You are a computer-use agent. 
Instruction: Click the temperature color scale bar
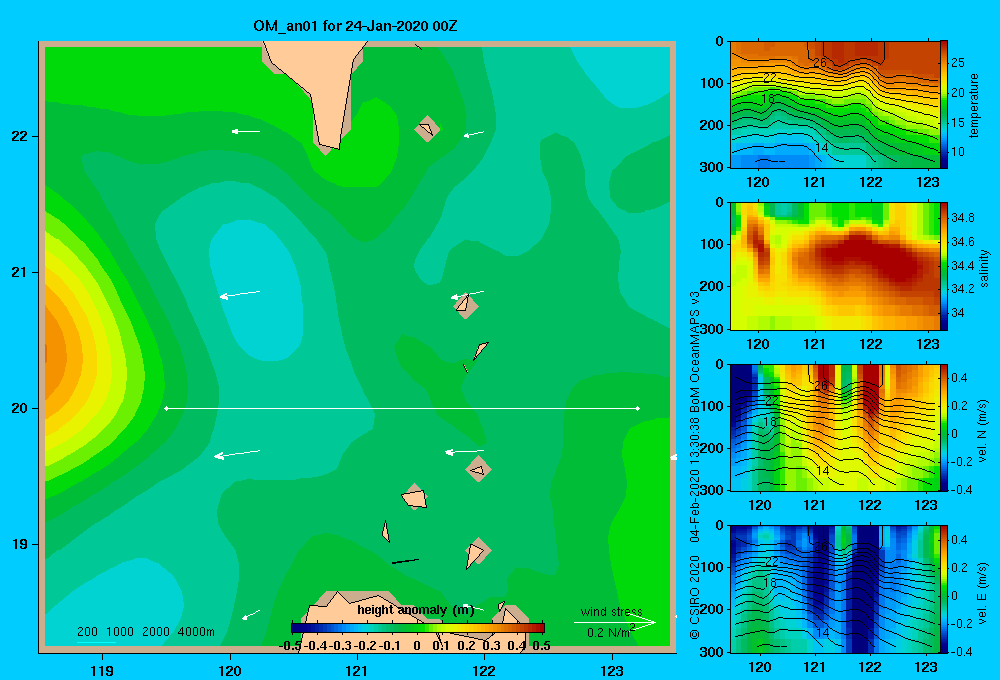coord(944,105)
